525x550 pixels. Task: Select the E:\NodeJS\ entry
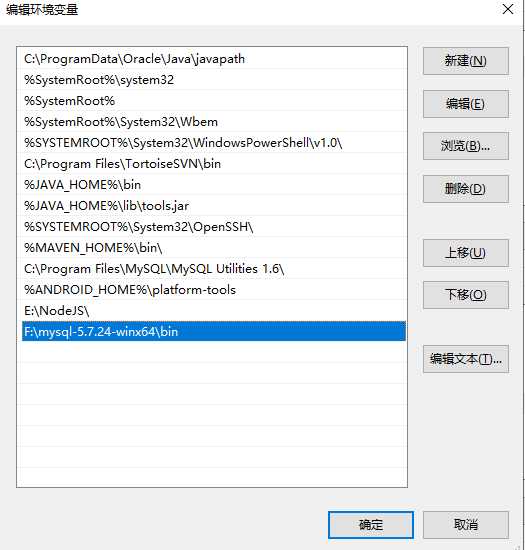click(214, 311)
